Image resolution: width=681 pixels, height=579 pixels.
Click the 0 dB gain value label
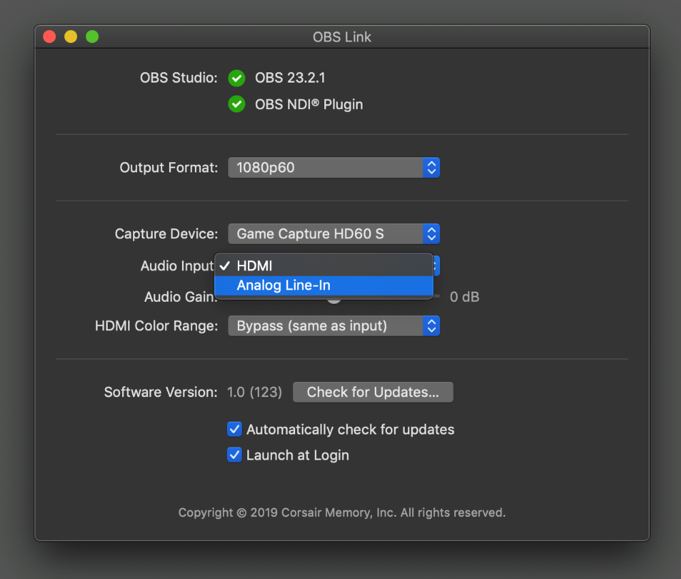464,297
